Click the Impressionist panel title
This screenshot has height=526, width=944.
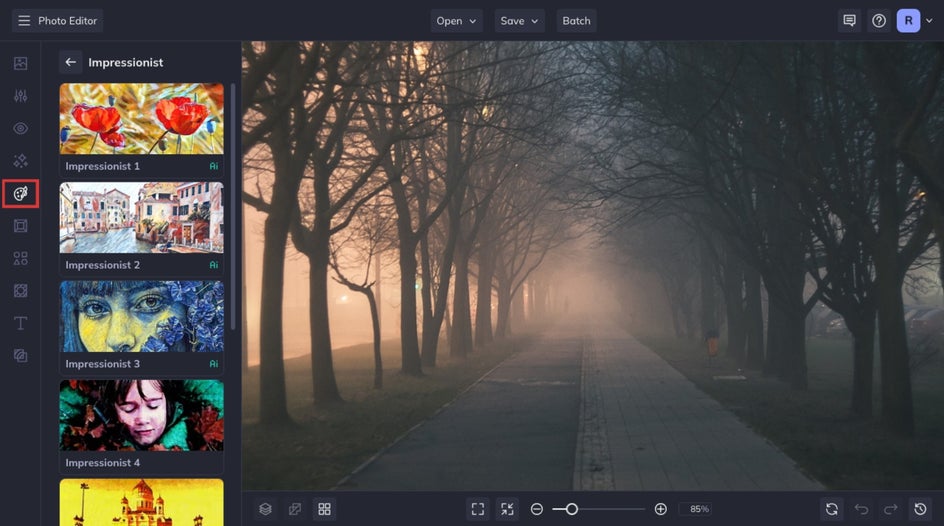click(125, 63)
